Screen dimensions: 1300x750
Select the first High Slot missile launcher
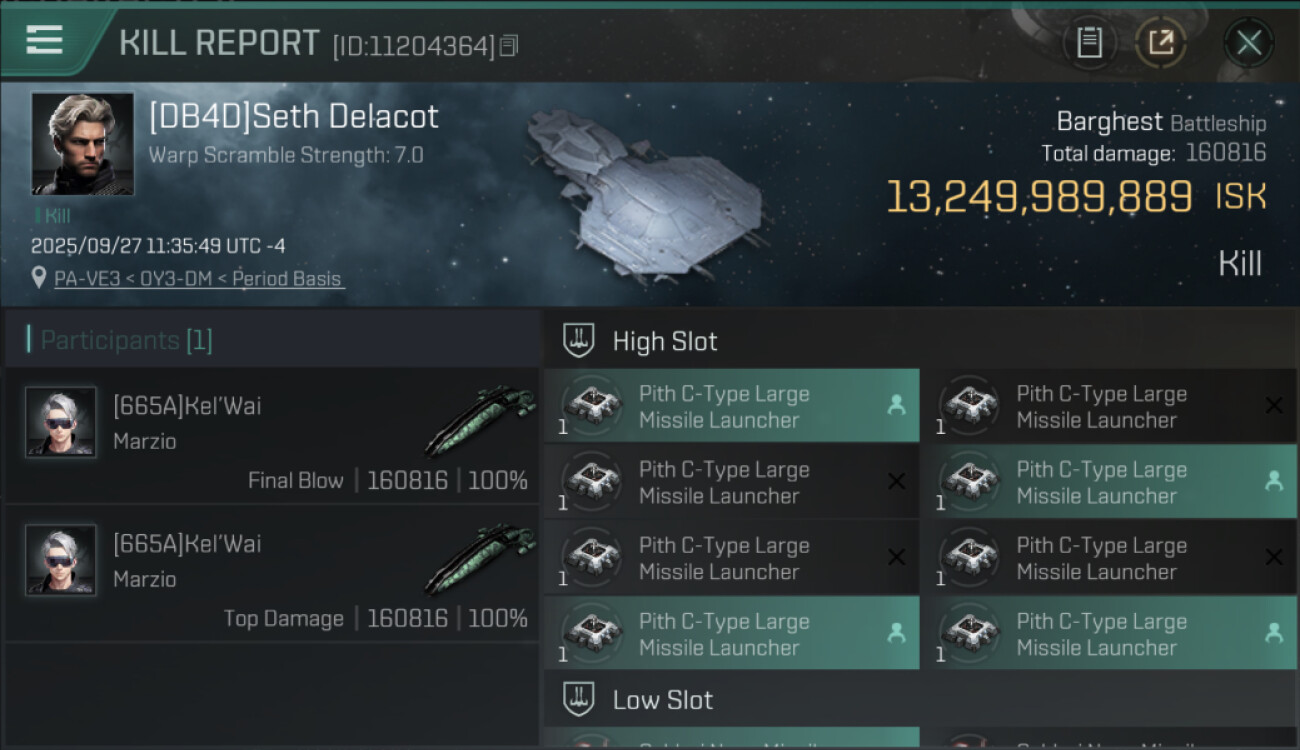point(731,407)
